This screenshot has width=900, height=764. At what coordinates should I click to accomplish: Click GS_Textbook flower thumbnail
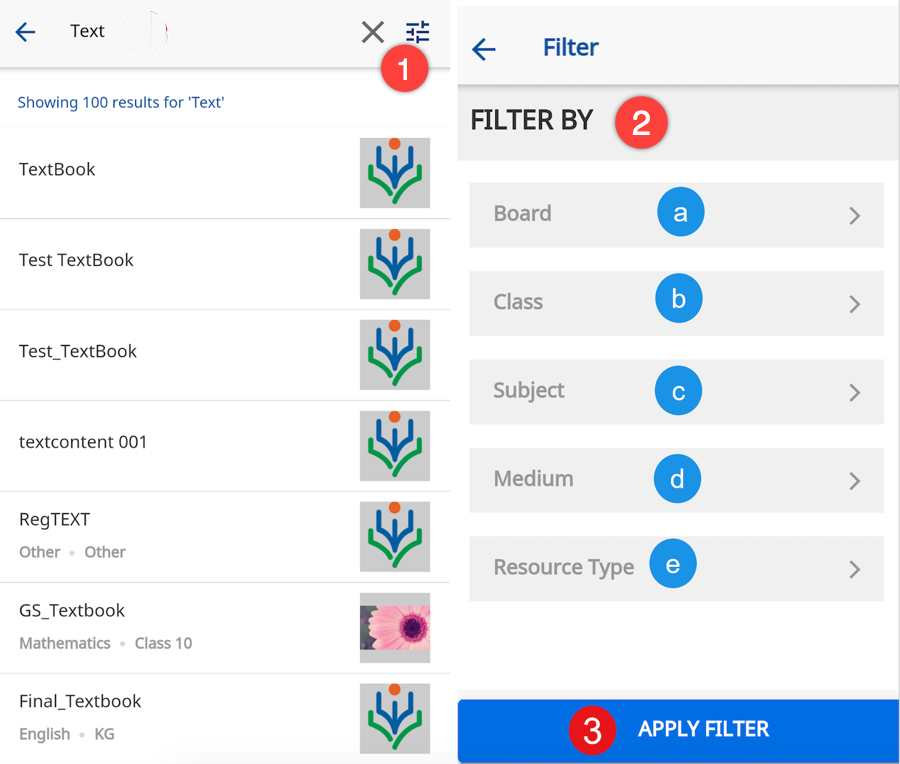pyautogui.click(x=395, y=628)
